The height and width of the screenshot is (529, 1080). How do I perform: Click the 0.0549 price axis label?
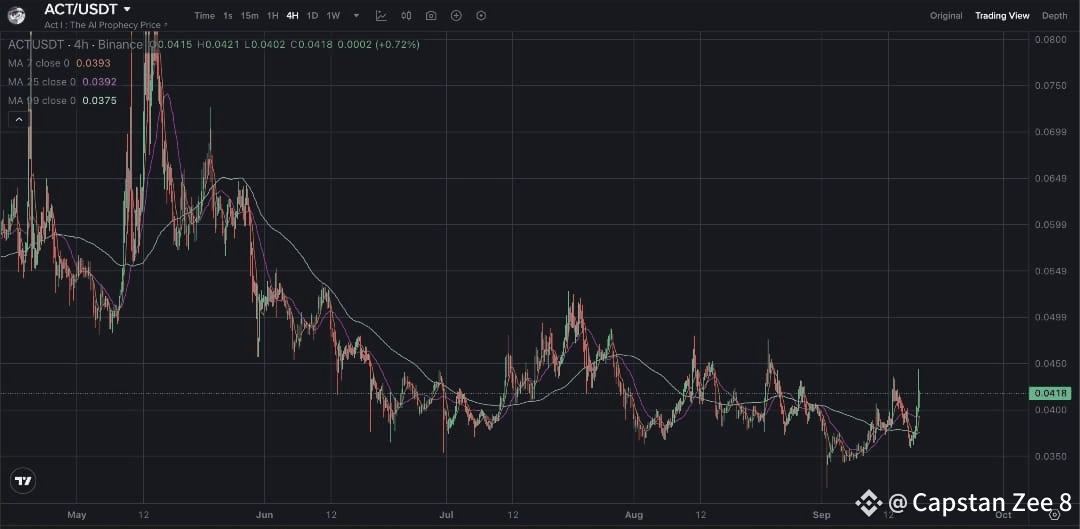coord(1050,271)
